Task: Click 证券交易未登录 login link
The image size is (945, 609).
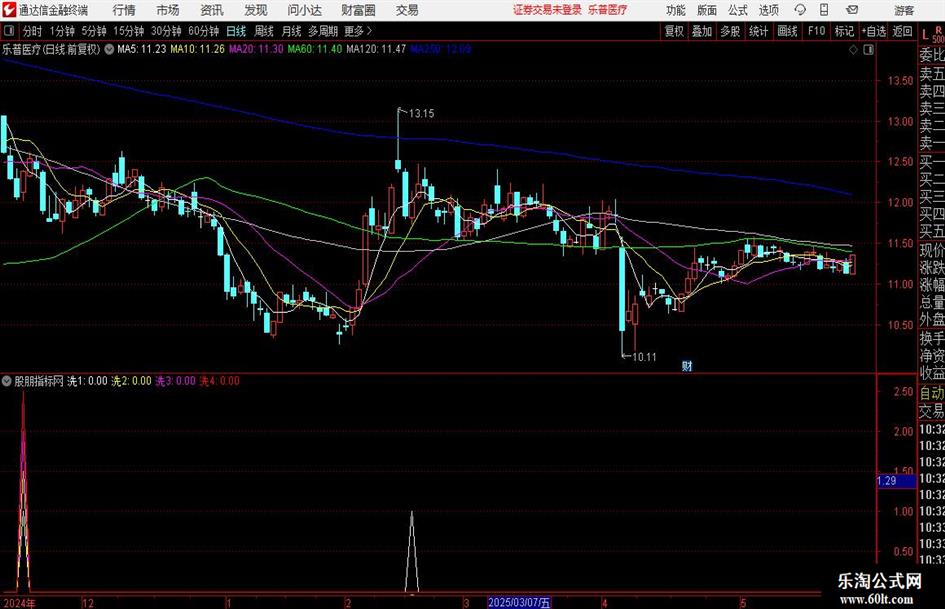Action: (547, 10)
